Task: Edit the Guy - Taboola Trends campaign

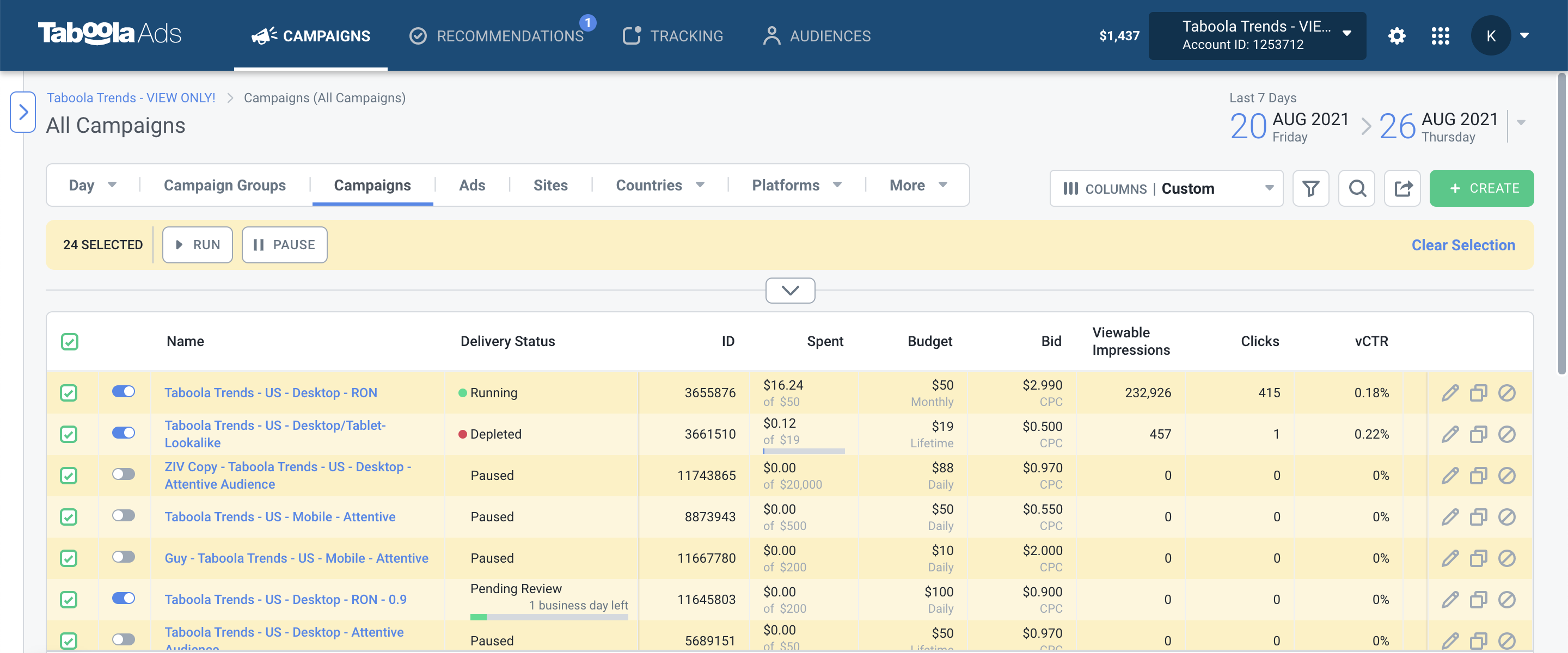Action: tap(1450, 558)
